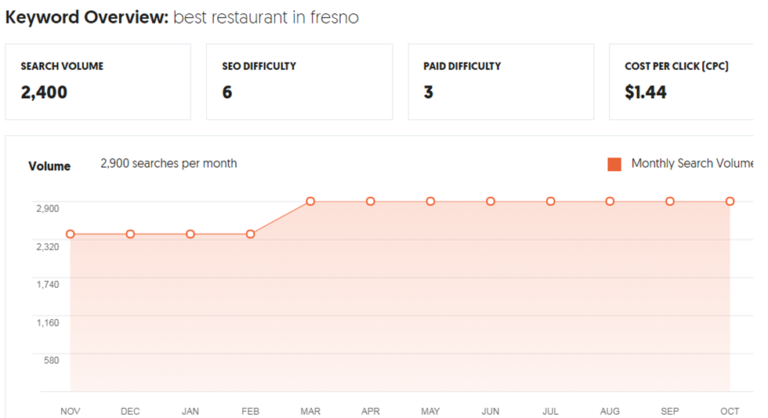This screenshot has height=418, width=768.
Task: Open the Cost Per Click (CPC) card
Action: pos(681,82)
